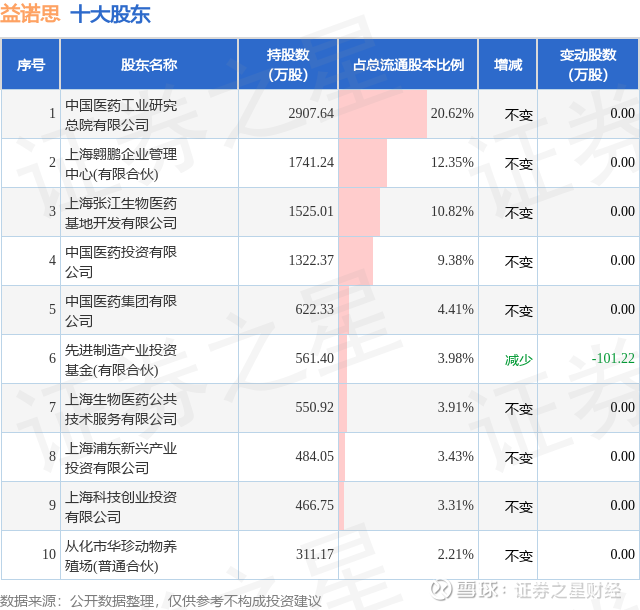Click the 十大股东 heading text

pos(111,14)
